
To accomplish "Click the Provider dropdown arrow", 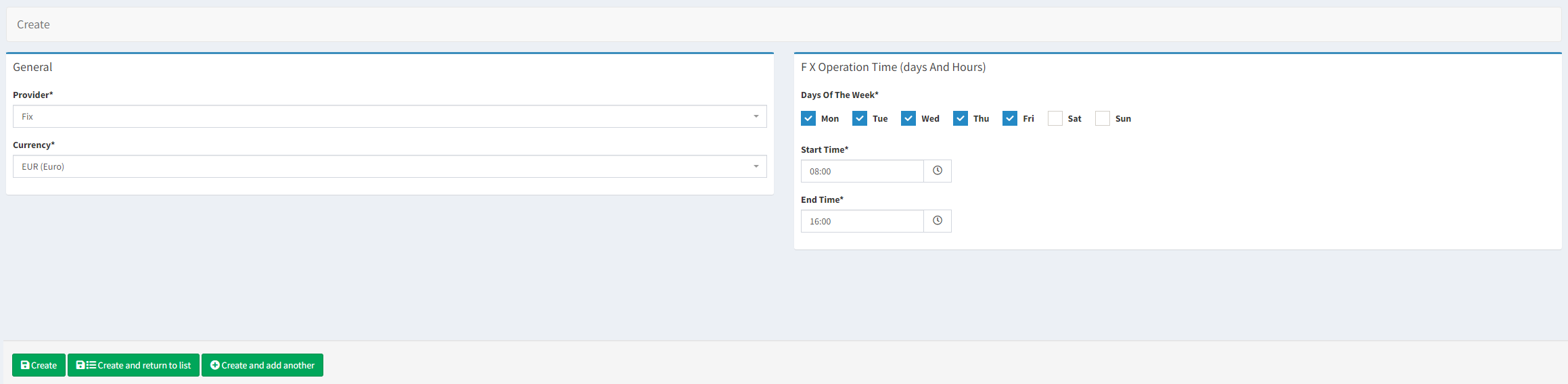I will coord(756,116).
